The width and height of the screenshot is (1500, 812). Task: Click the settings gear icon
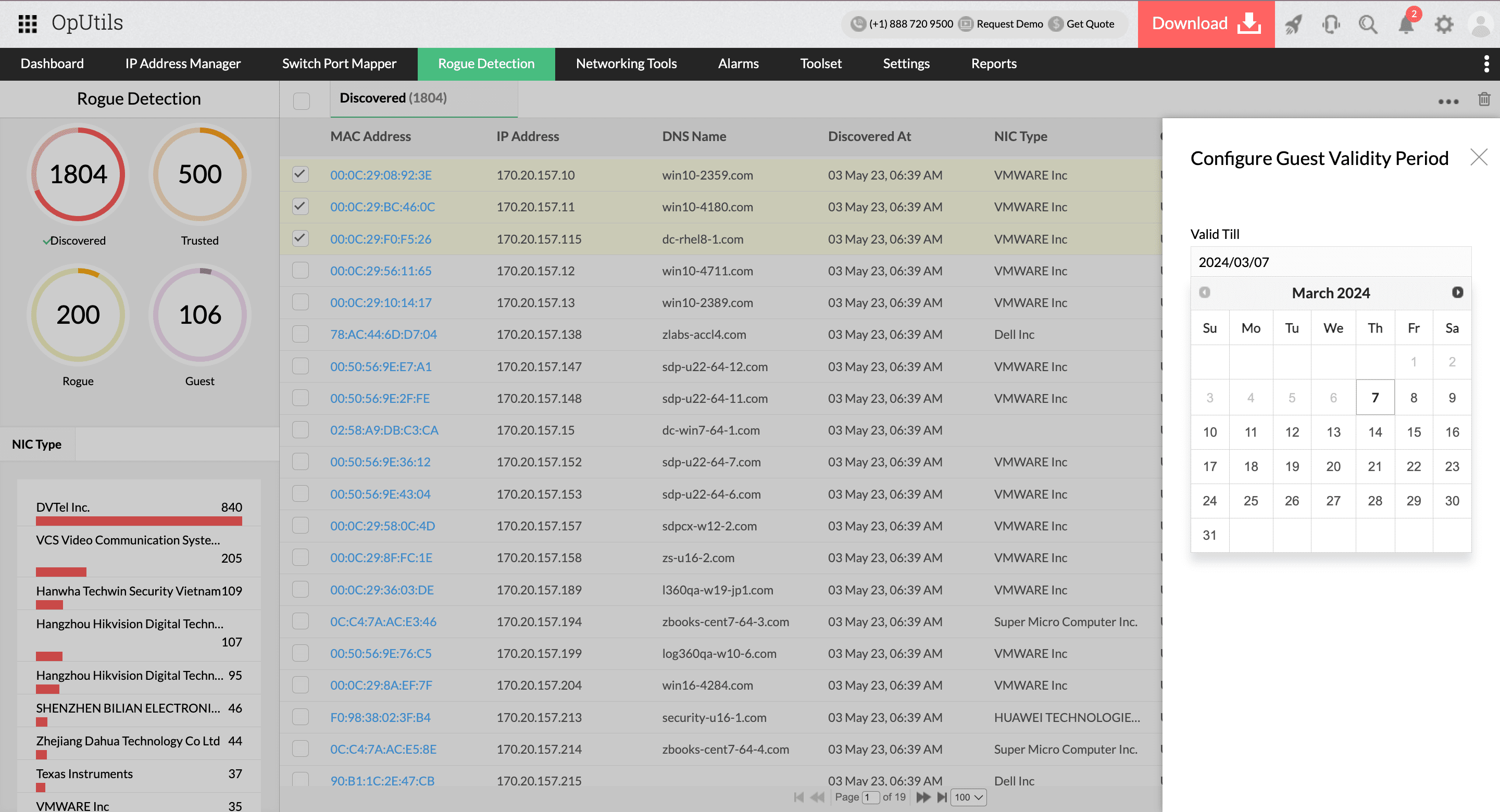click(x=1444, y=24)
